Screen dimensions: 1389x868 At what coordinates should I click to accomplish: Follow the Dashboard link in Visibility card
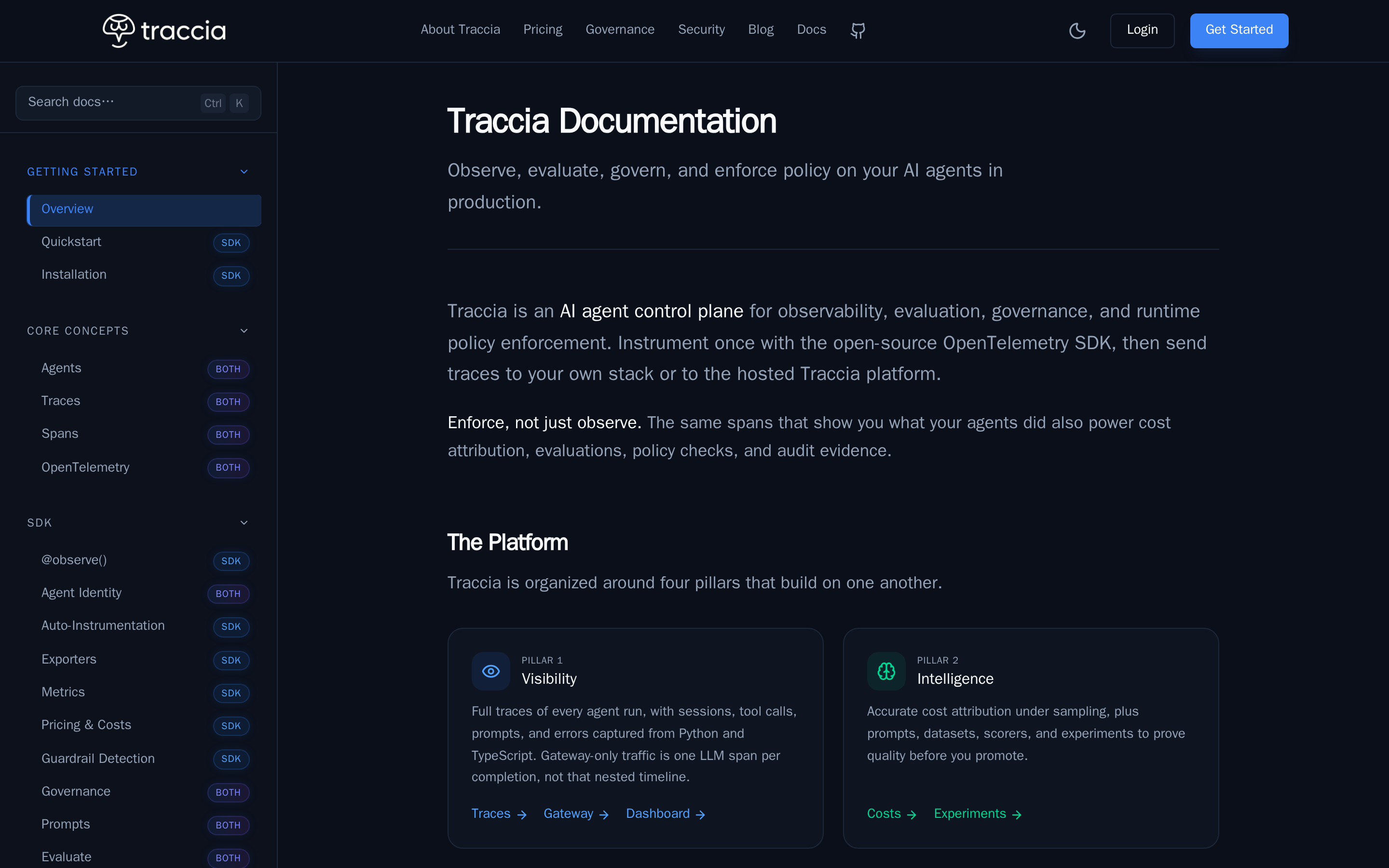[x=665, y=814]
